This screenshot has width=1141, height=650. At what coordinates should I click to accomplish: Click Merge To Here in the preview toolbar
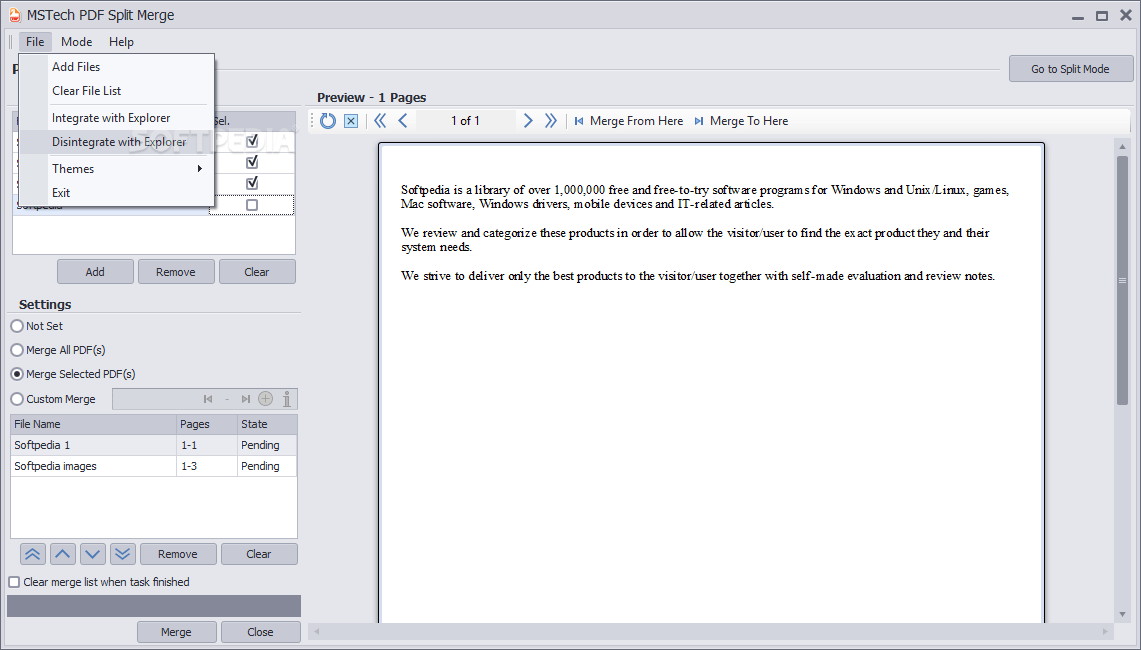(741, 121)
